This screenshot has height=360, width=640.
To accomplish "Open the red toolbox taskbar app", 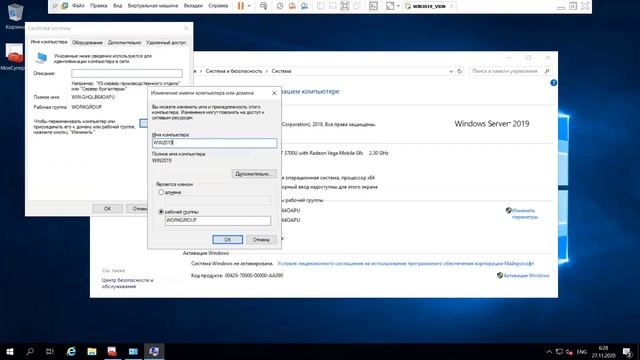I will click(112, 351).
